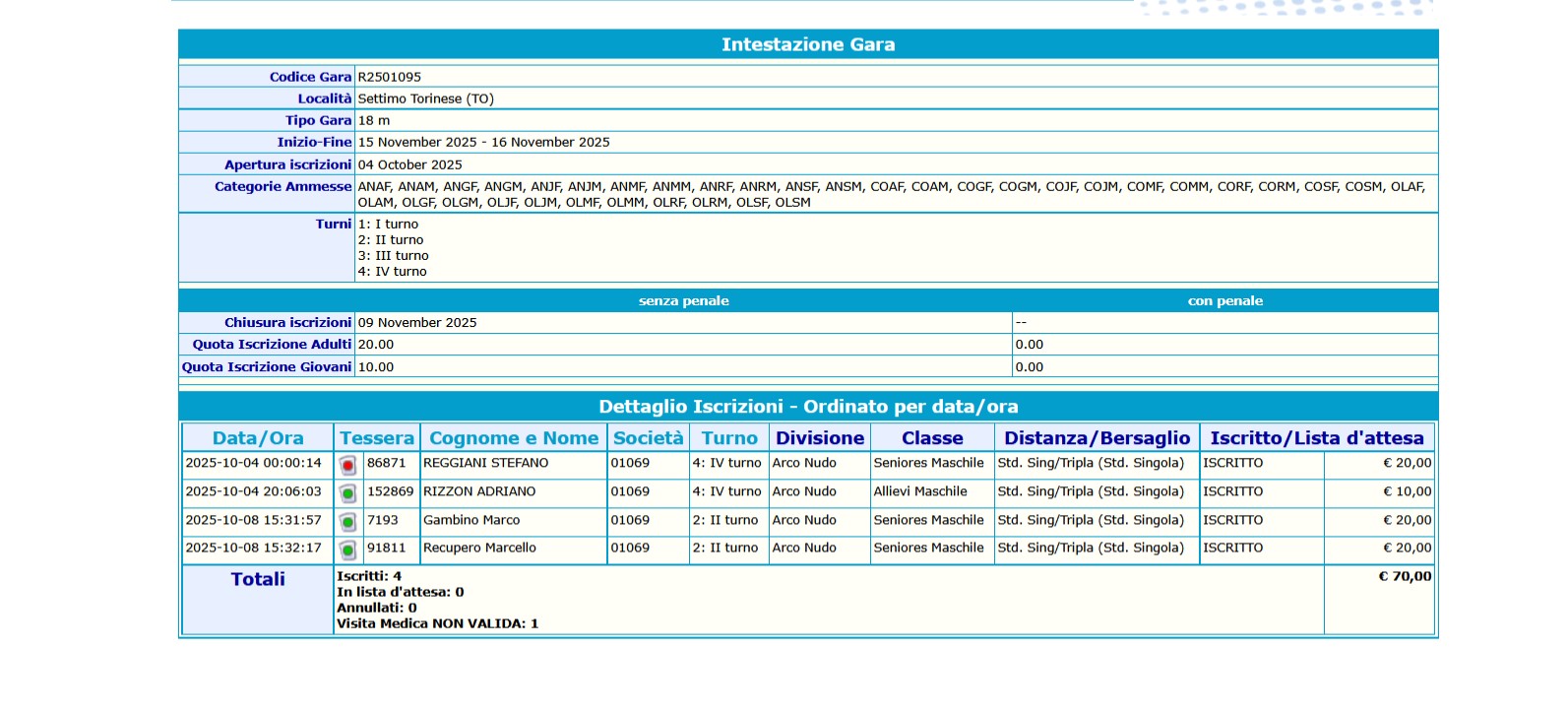Click the green status icon for Recupero Marcello

[347, 550]
